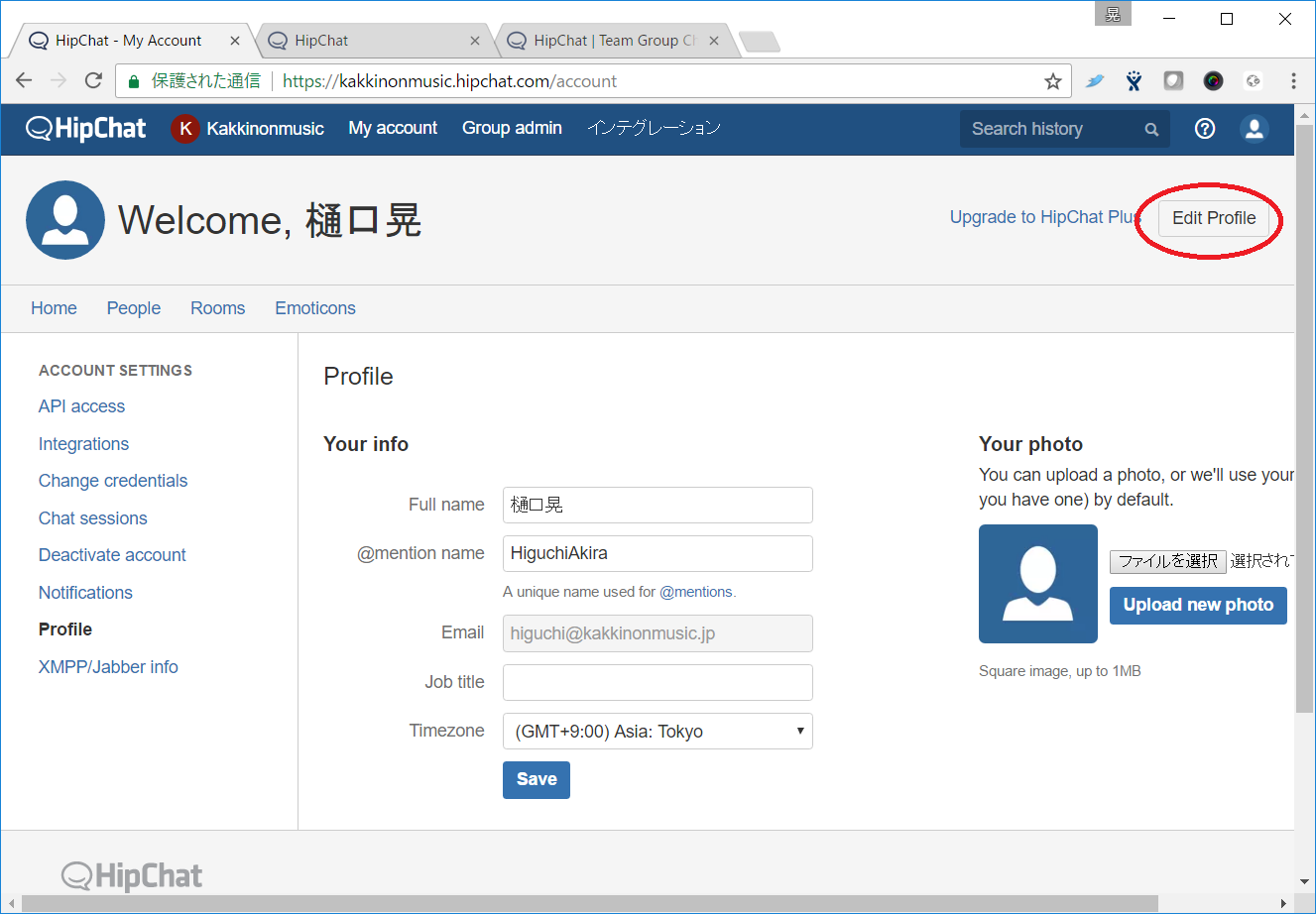Open the Timezone dropdown
Image resolution: width=1316 pixels, height=914 pixels.
coord(658,732)
